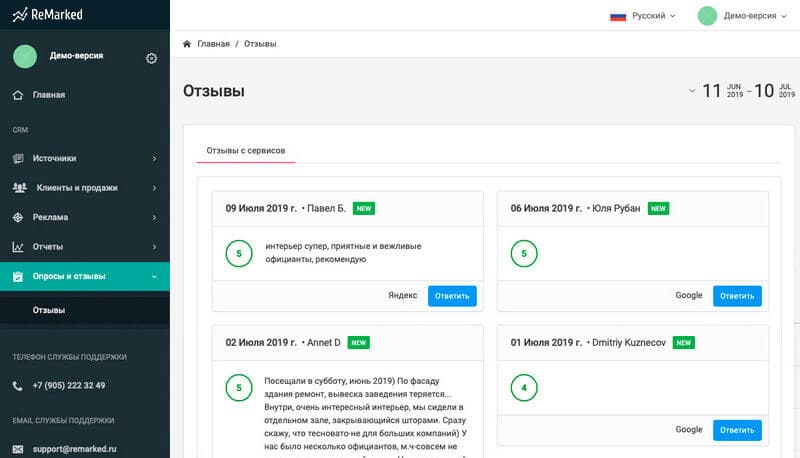Click Google source on Dmitriy Kuznecov review

(689, 429)
